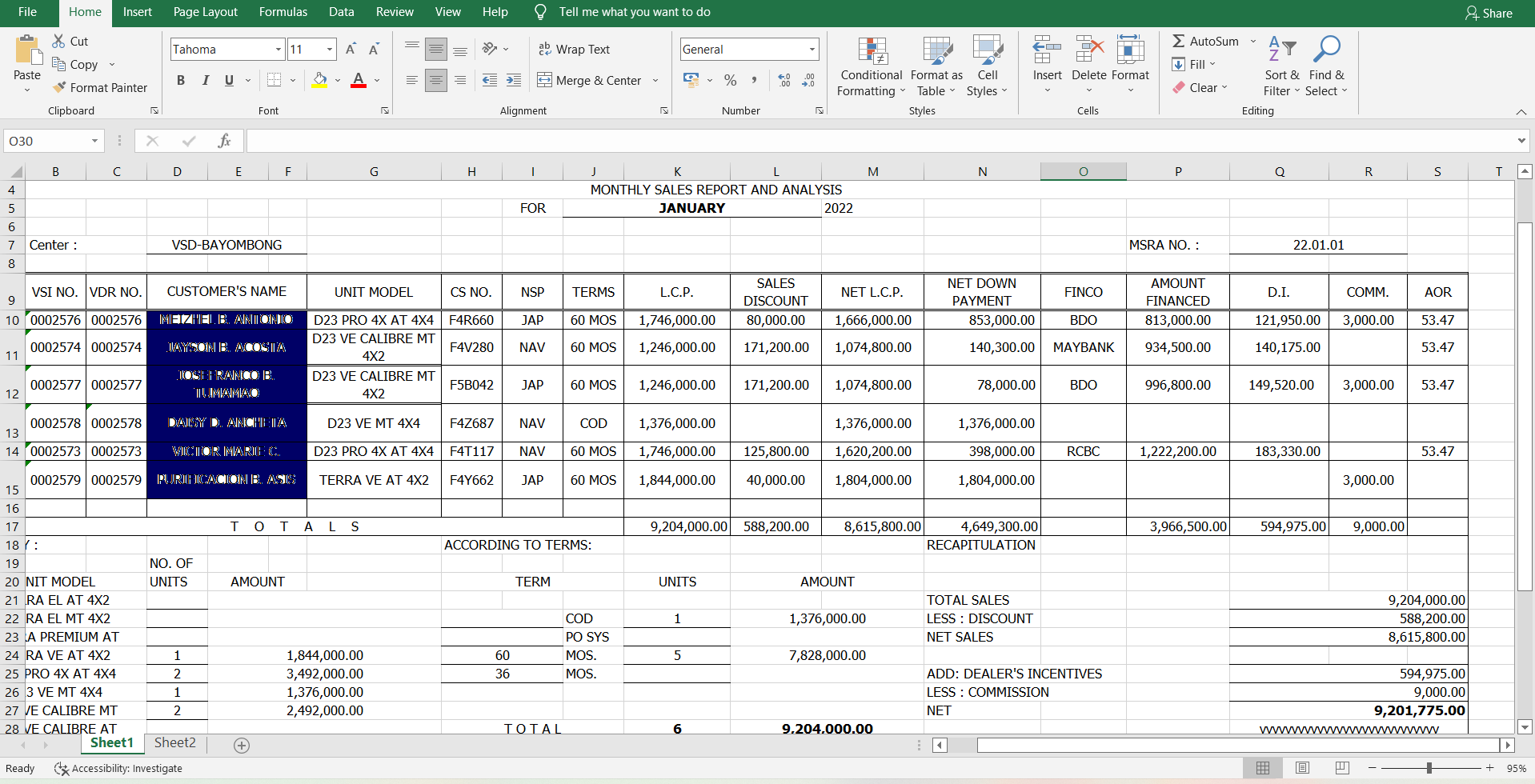Expand the formula bar
Screen dimensions: 1535x784
point(1521,141)
